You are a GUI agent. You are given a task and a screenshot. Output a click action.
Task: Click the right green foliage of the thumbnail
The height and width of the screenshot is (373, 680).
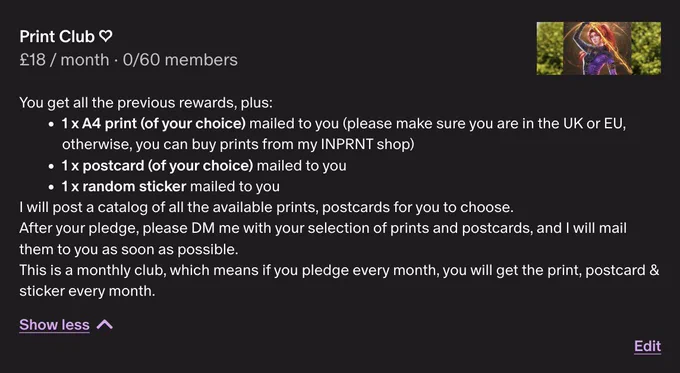click(646, 49)
